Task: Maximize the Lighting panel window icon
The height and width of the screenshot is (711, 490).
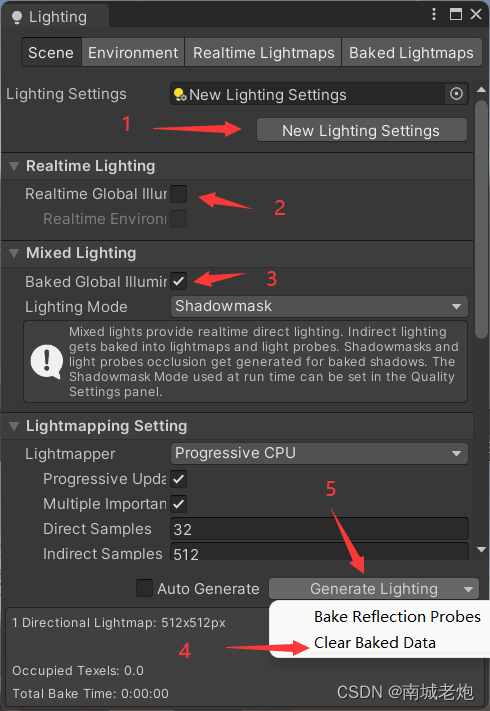Action: coord(455,15)
